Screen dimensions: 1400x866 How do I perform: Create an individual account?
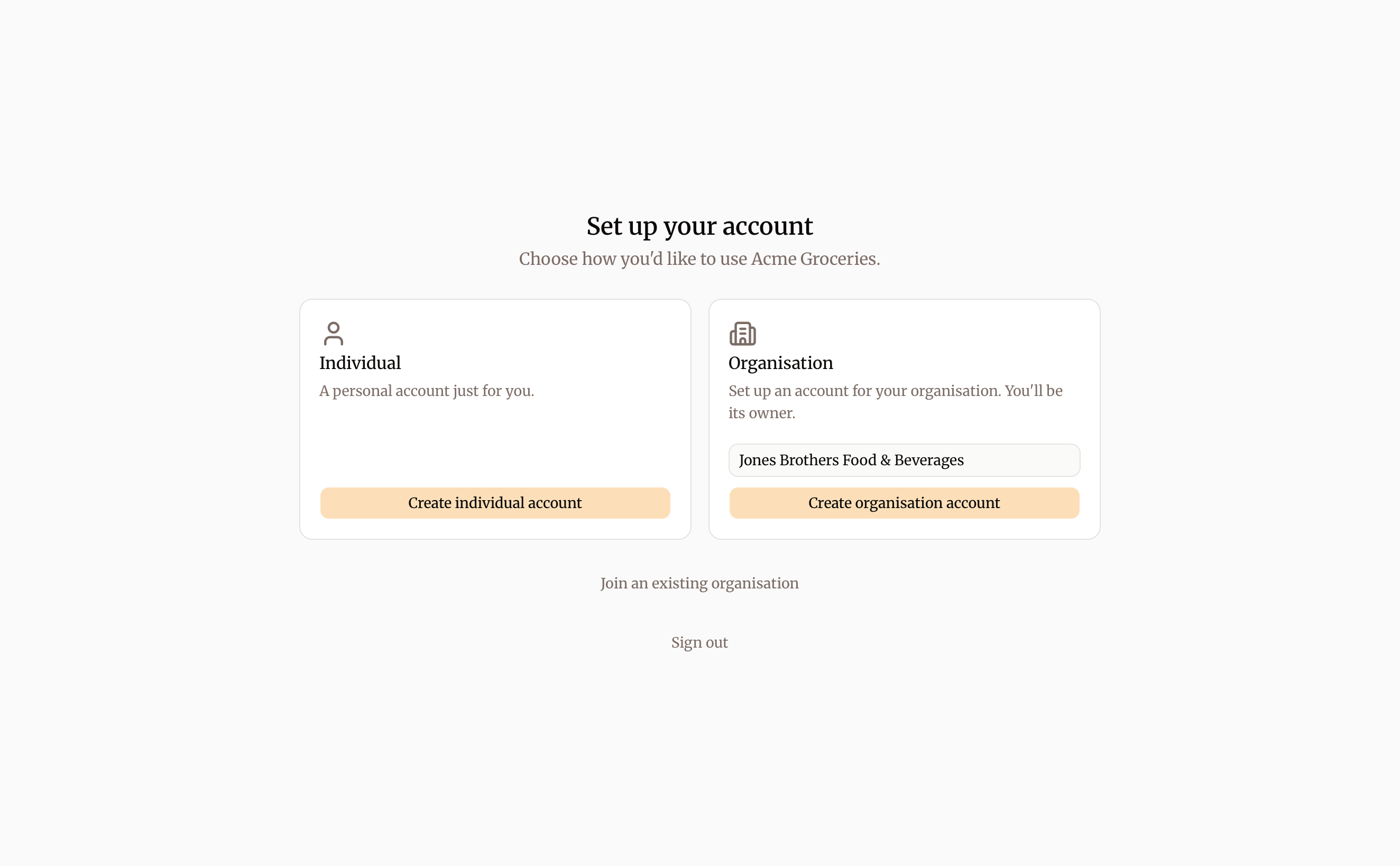[x=495, y=503]
